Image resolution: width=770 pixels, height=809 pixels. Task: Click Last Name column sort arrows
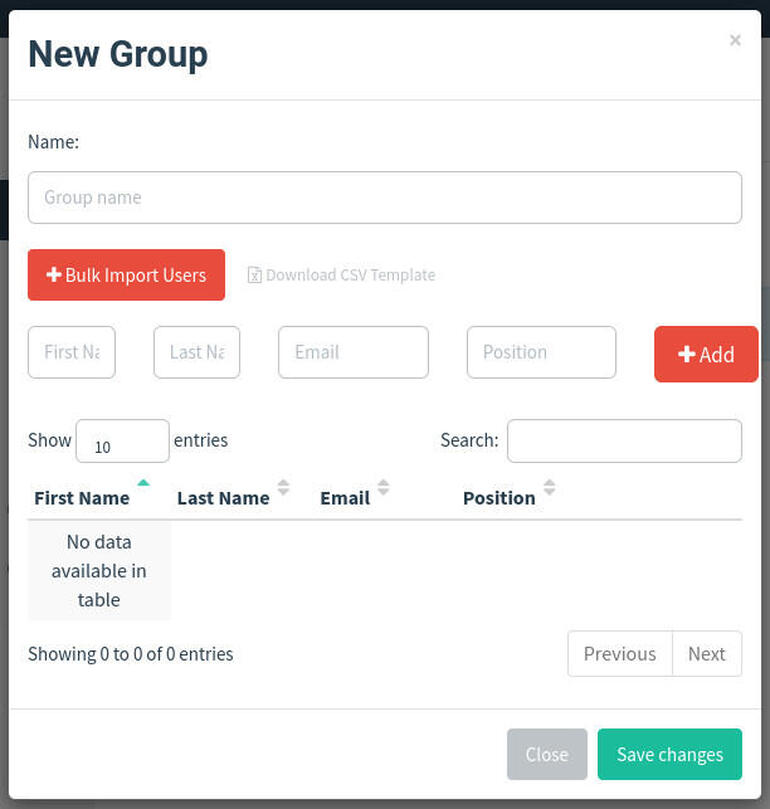point(283,488)
